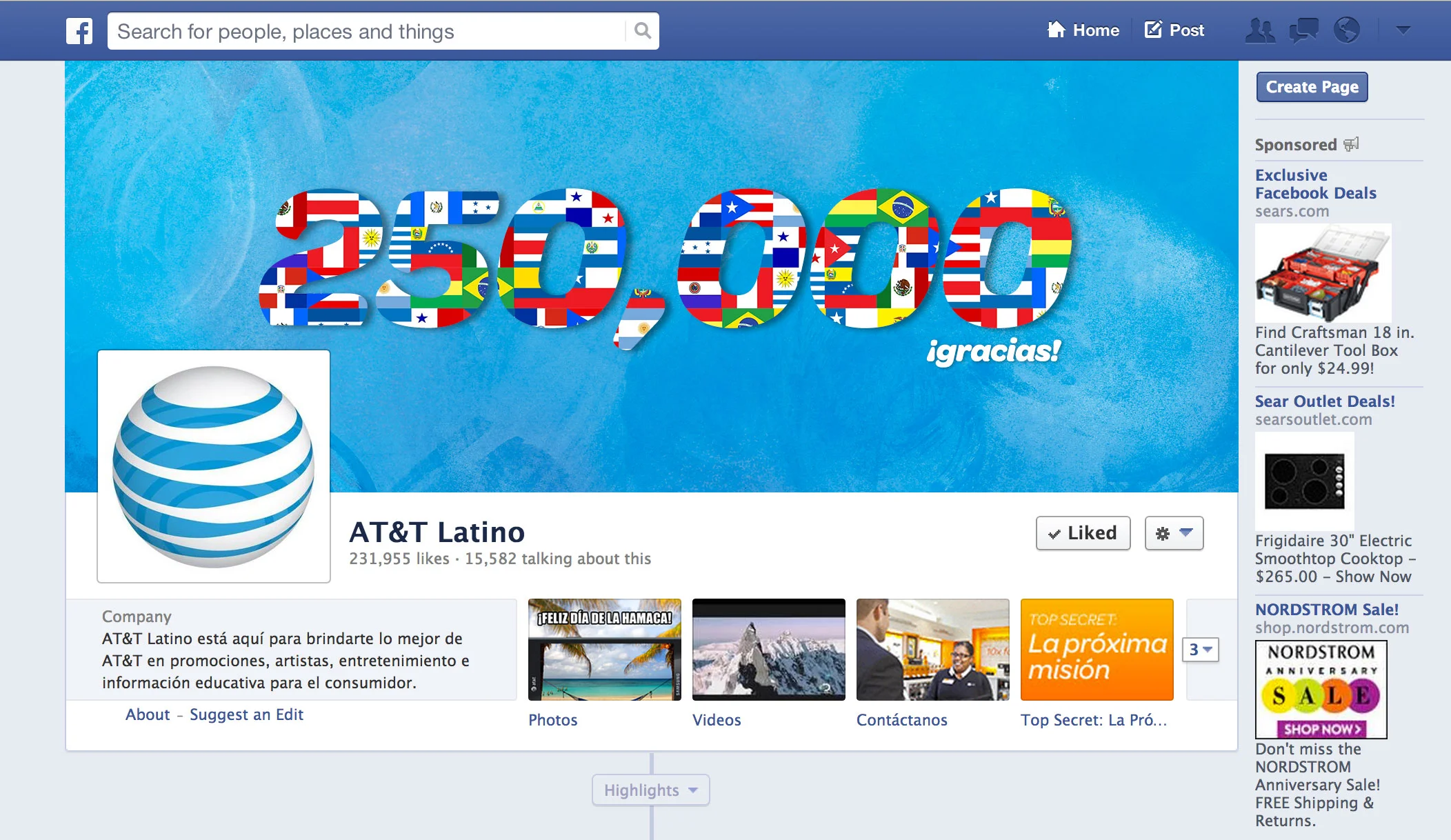Click the search magnifier icon
This screenshot has height=840, width=1451.
click(x=642, y=31)
